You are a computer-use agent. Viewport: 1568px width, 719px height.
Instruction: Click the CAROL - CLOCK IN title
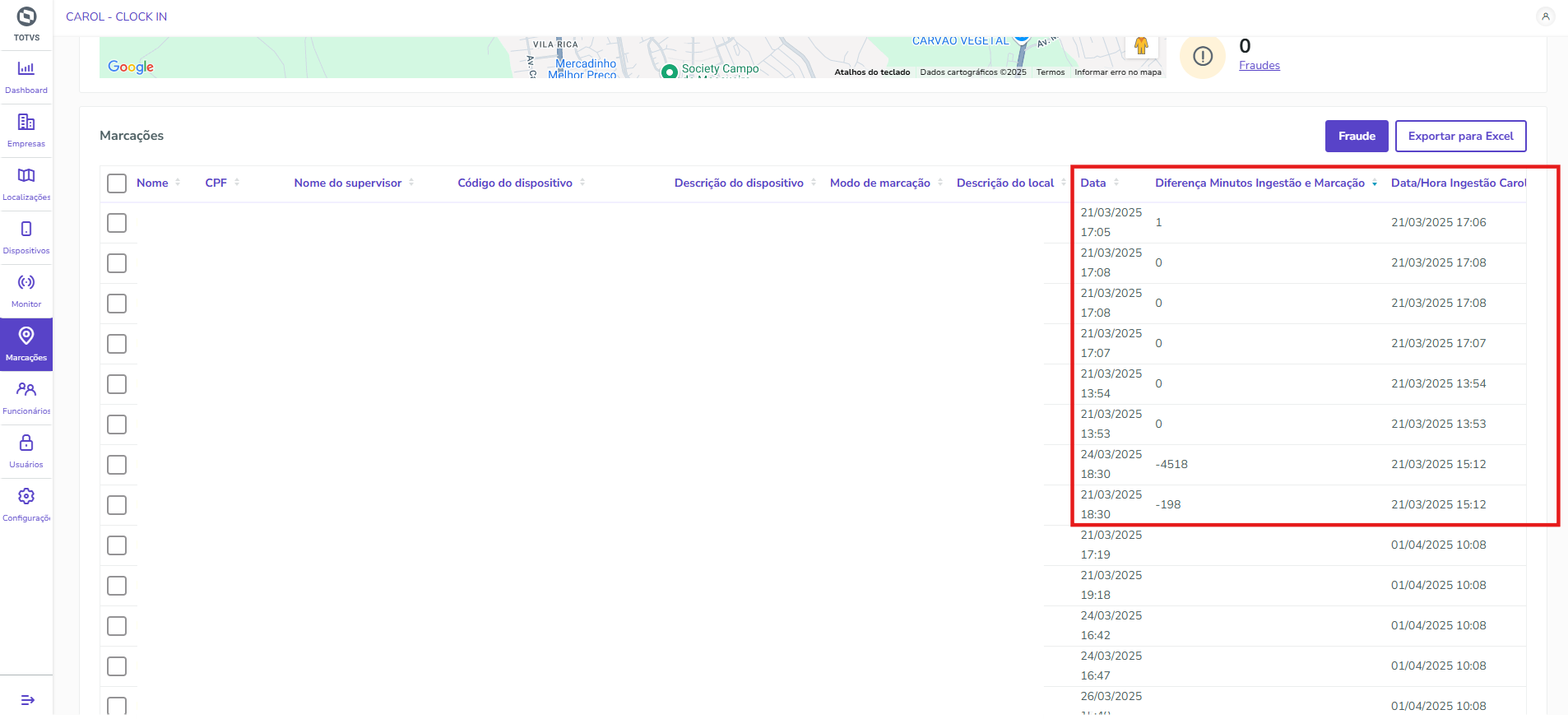116,16
